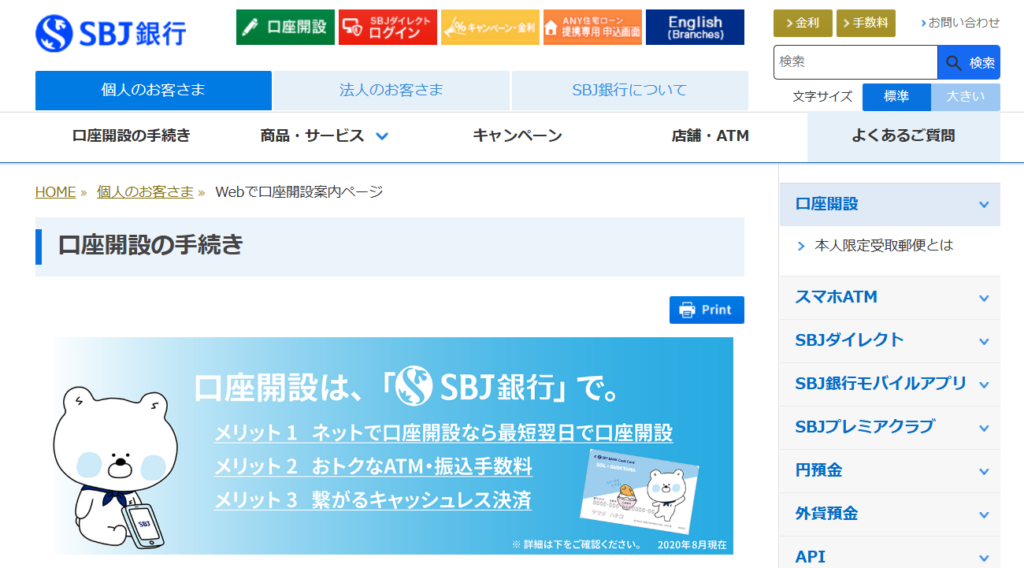Click the SBJ Bank logo
The width and height of the screenshot is (1024, 568).
[x=111, y=31]
